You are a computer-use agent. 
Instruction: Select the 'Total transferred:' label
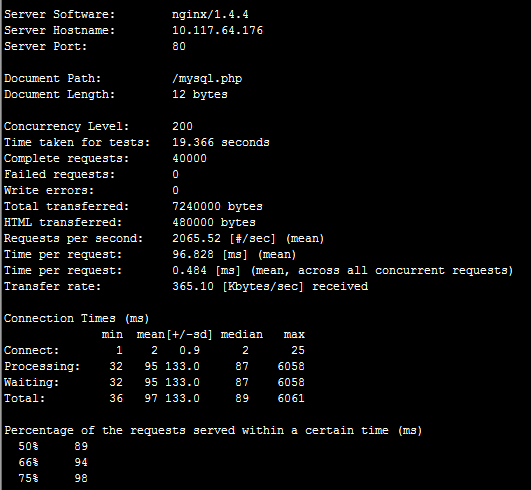[x=66, y=207]
